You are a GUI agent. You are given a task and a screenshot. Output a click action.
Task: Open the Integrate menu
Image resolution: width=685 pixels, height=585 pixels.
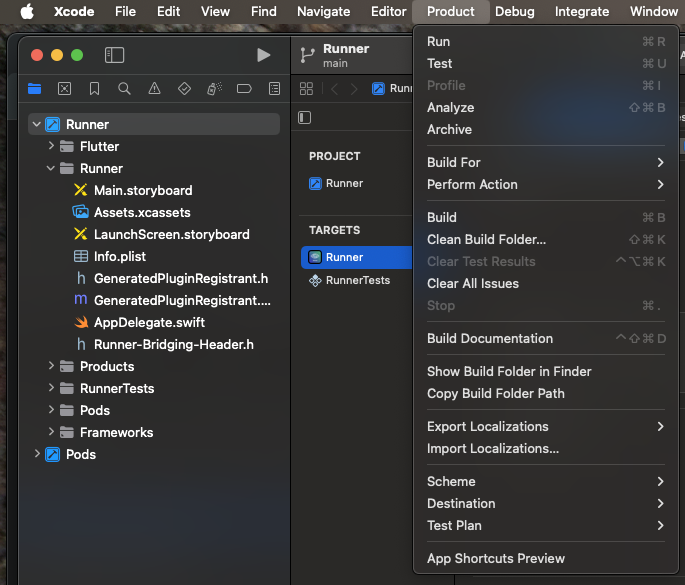582,12
